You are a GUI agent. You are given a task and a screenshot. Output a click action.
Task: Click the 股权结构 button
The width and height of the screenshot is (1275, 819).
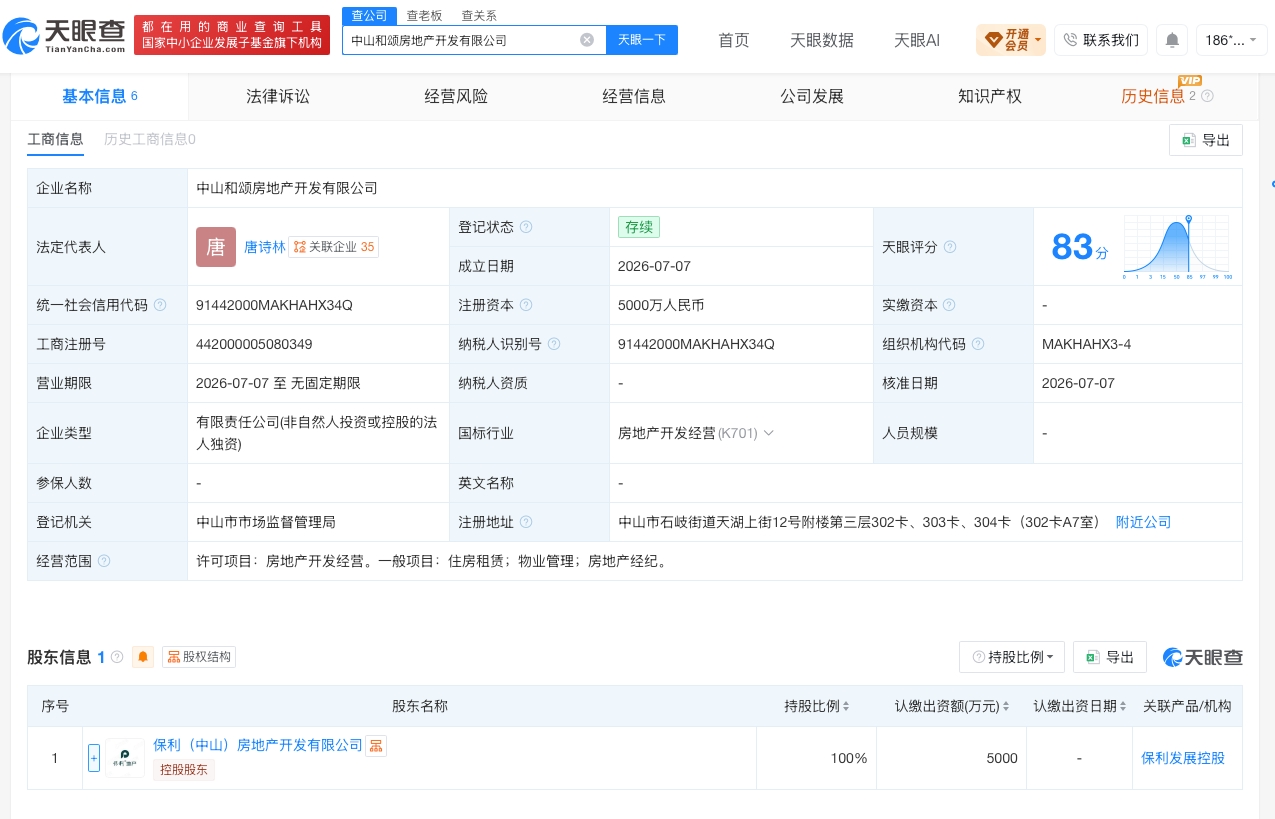(199, 657)
